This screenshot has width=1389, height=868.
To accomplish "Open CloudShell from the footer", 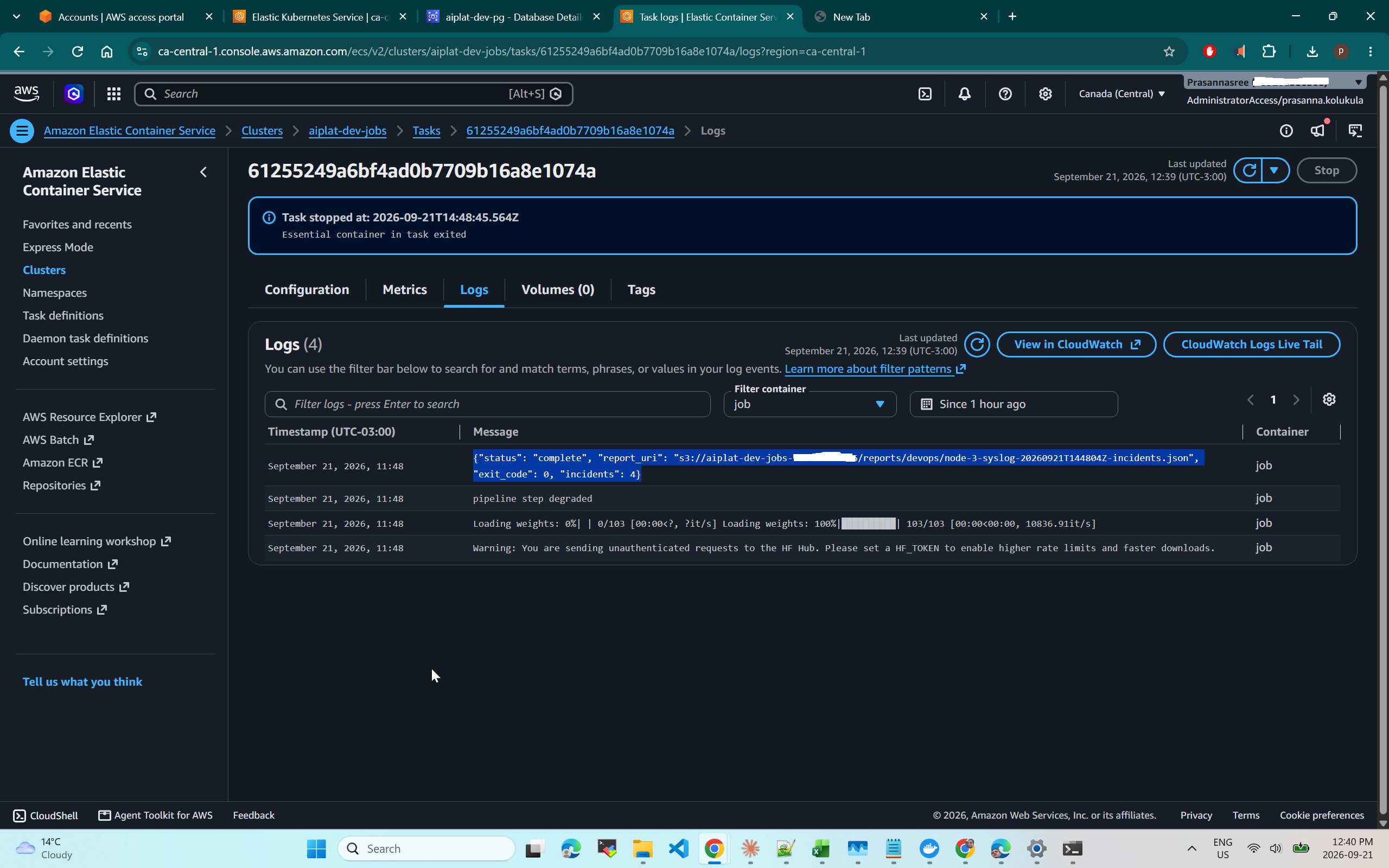I will (46, 815).
